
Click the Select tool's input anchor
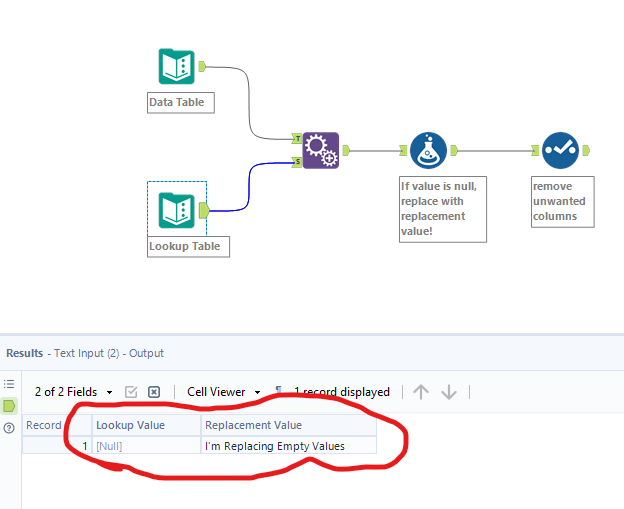coord(535,150)
